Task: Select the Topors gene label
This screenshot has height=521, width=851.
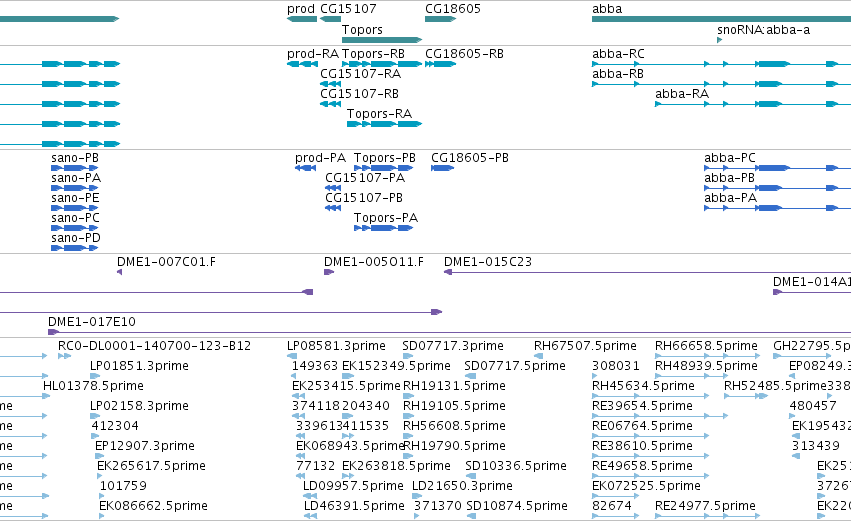Action: [362, 30]
